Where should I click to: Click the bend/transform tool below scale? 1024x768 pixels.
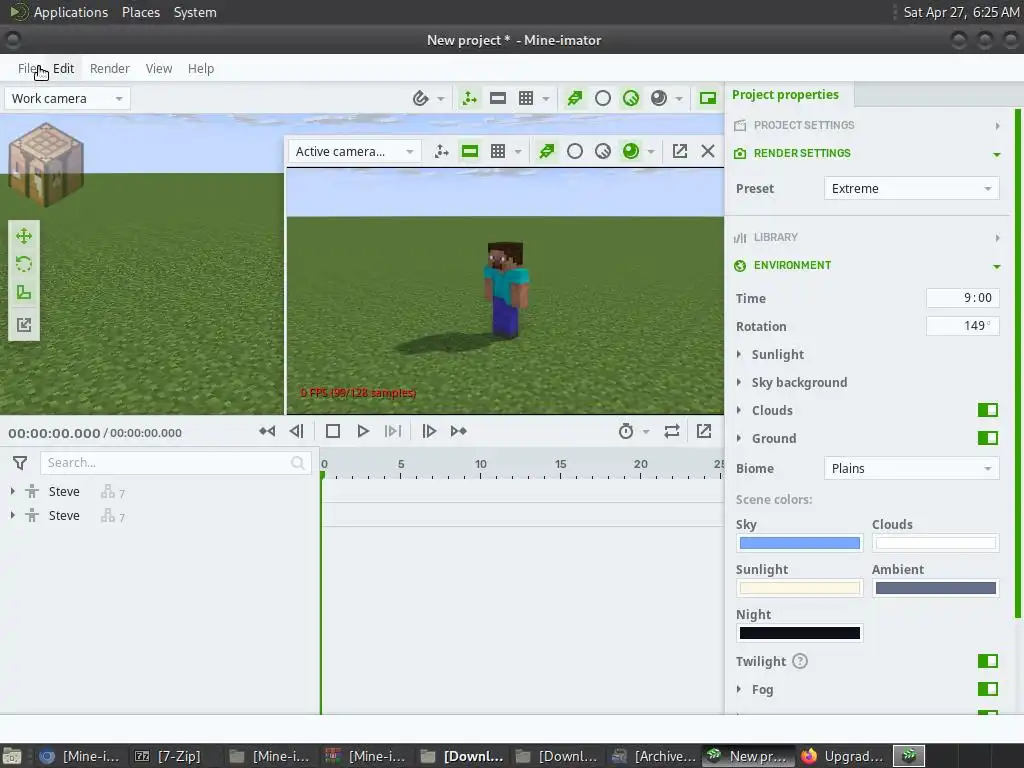click(24, 325)
